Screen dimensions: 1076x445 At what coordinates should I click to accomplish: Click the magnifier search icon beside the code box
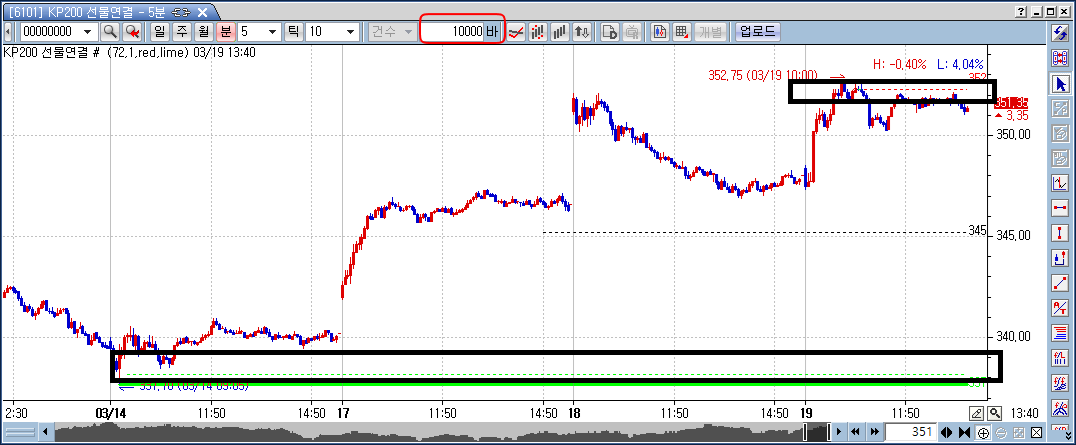(111, 31)
